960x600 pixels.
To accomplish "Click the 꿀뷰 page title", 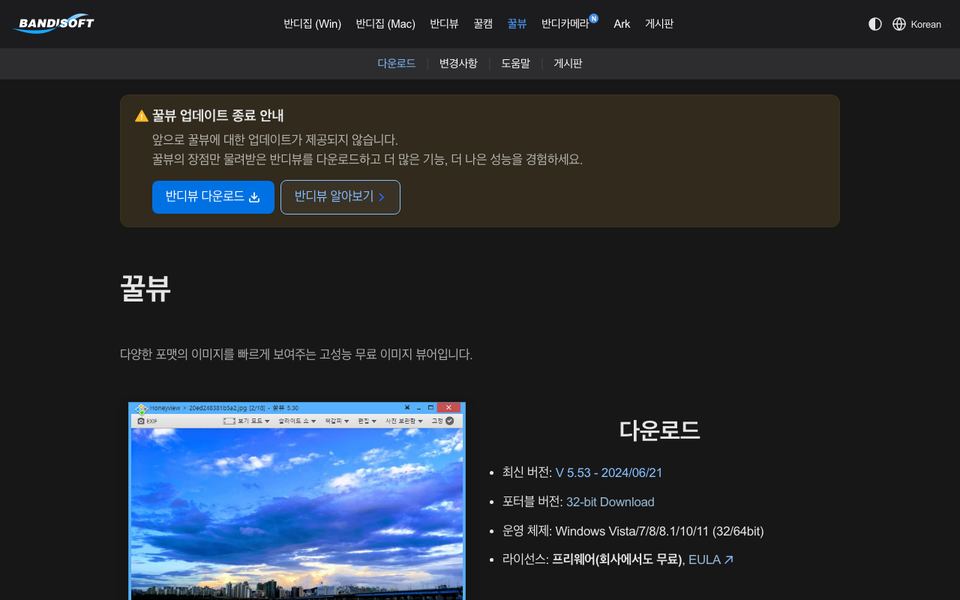I will tap(145, 288).
